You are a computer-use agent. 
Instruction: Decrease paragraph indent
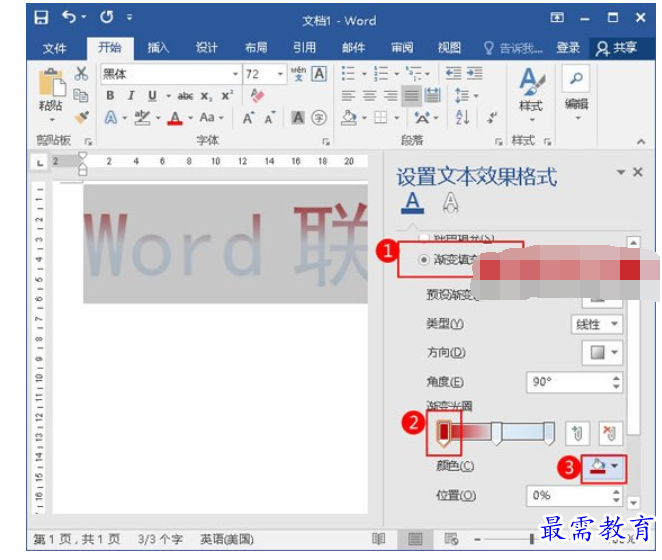click(x=453, y=73)
